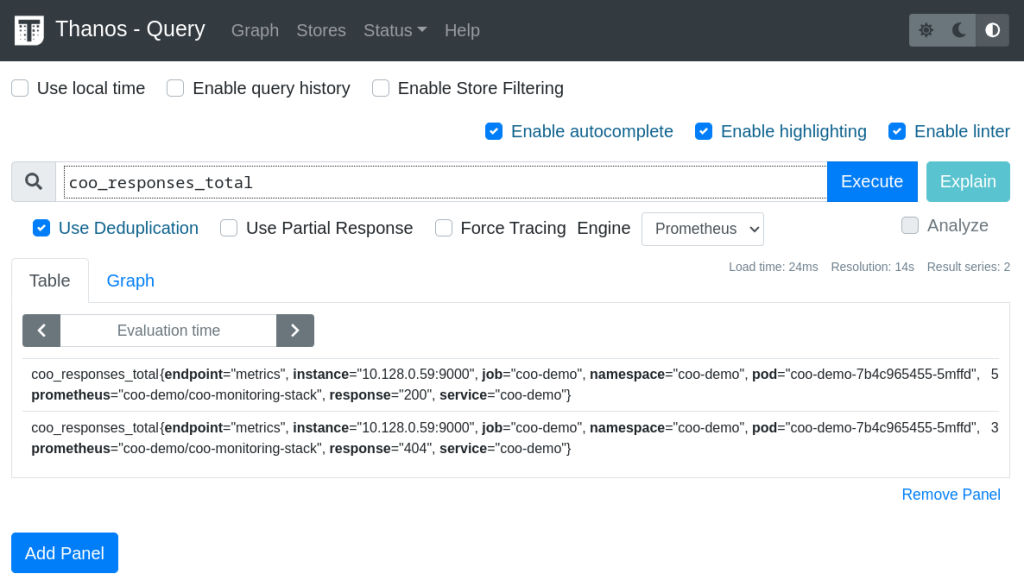Tick the Analyze checkbox

click(910, 225)
